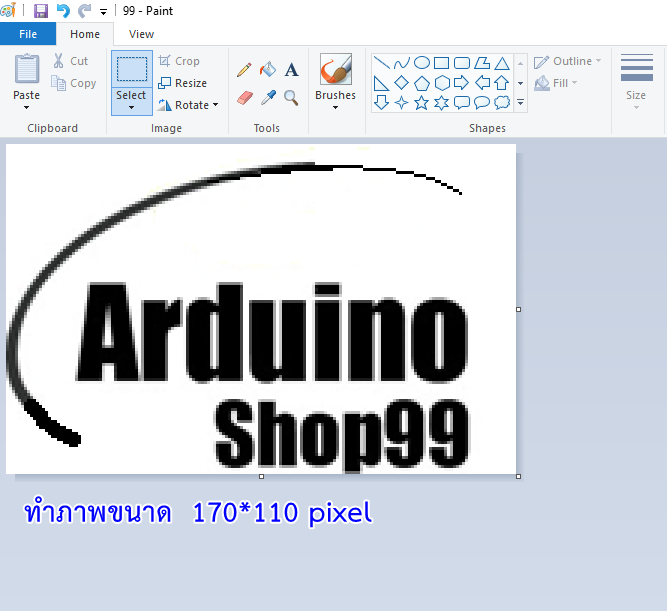Image resolution: width=667 pixels, height=611 pixels.
Task: Open the Customize Quick Access Toolbar arrow
Action: tap(103, 12)
